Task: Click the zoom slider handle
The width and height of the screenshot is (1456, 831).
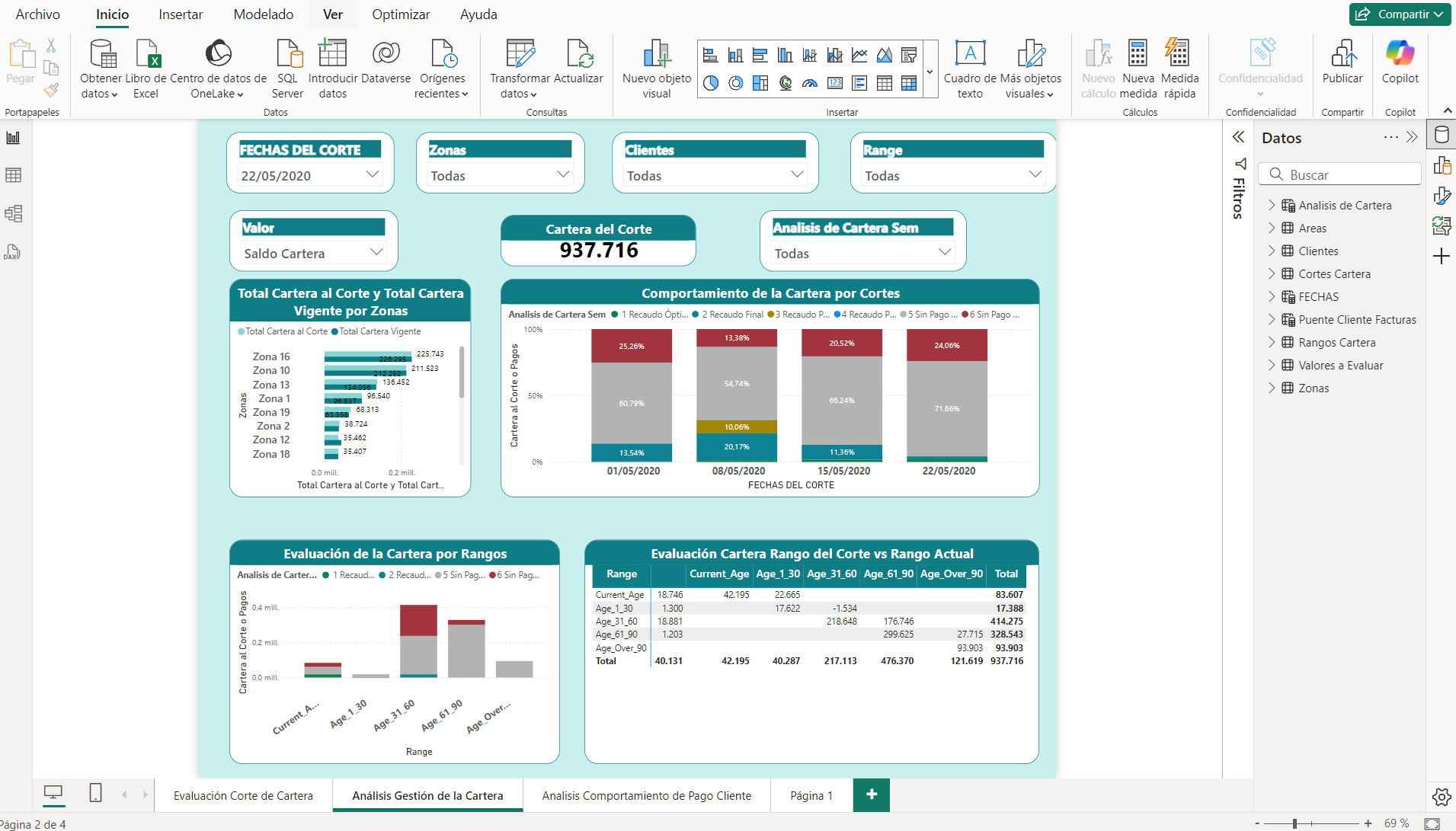Action: (1294, 823)
